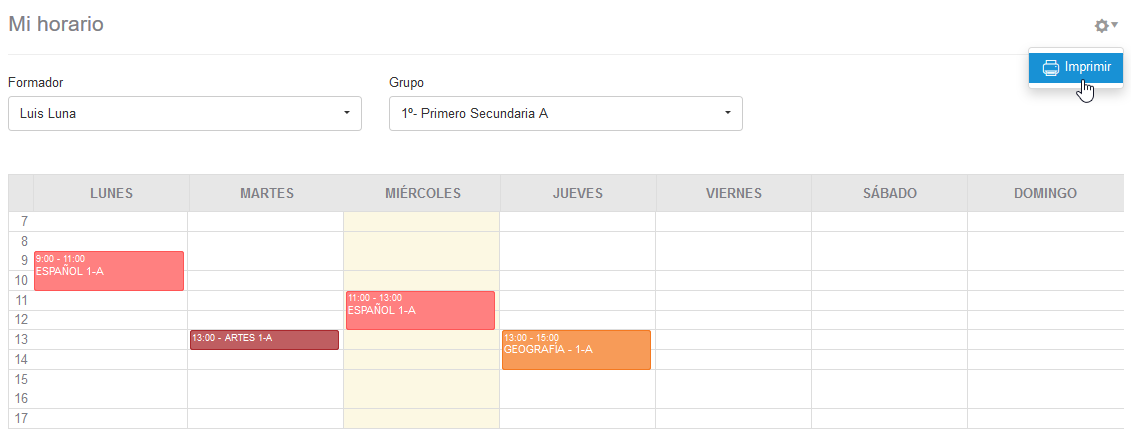Click the 7 hour row label
This screenshot has height=429, width=1131.
click(x=23, y=221)
